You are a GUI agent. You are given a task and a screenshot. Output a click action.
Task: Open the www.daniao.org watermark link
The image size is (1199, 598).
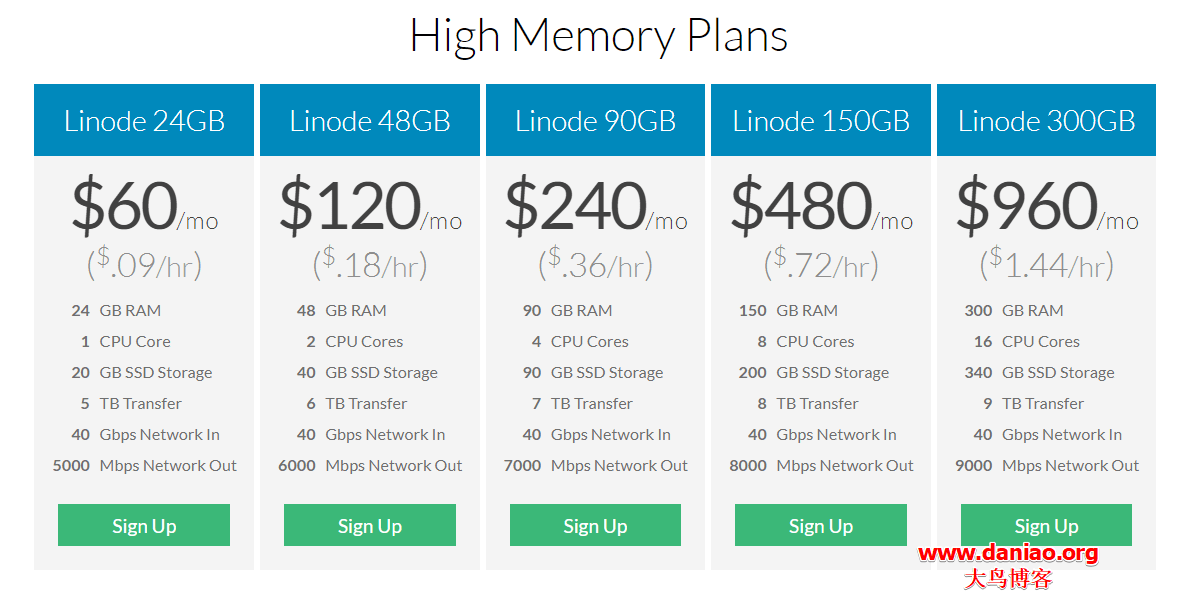click(1007, 553)
